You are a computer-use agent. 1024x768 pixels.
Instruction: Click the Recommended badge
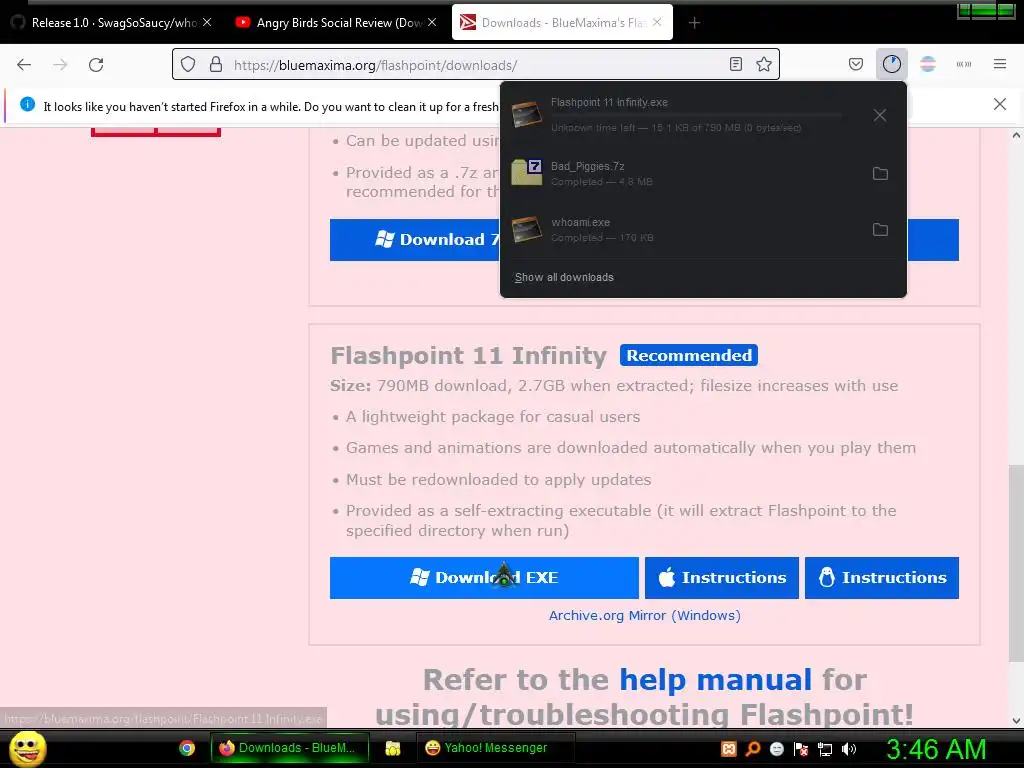click(x=689, y=355)
